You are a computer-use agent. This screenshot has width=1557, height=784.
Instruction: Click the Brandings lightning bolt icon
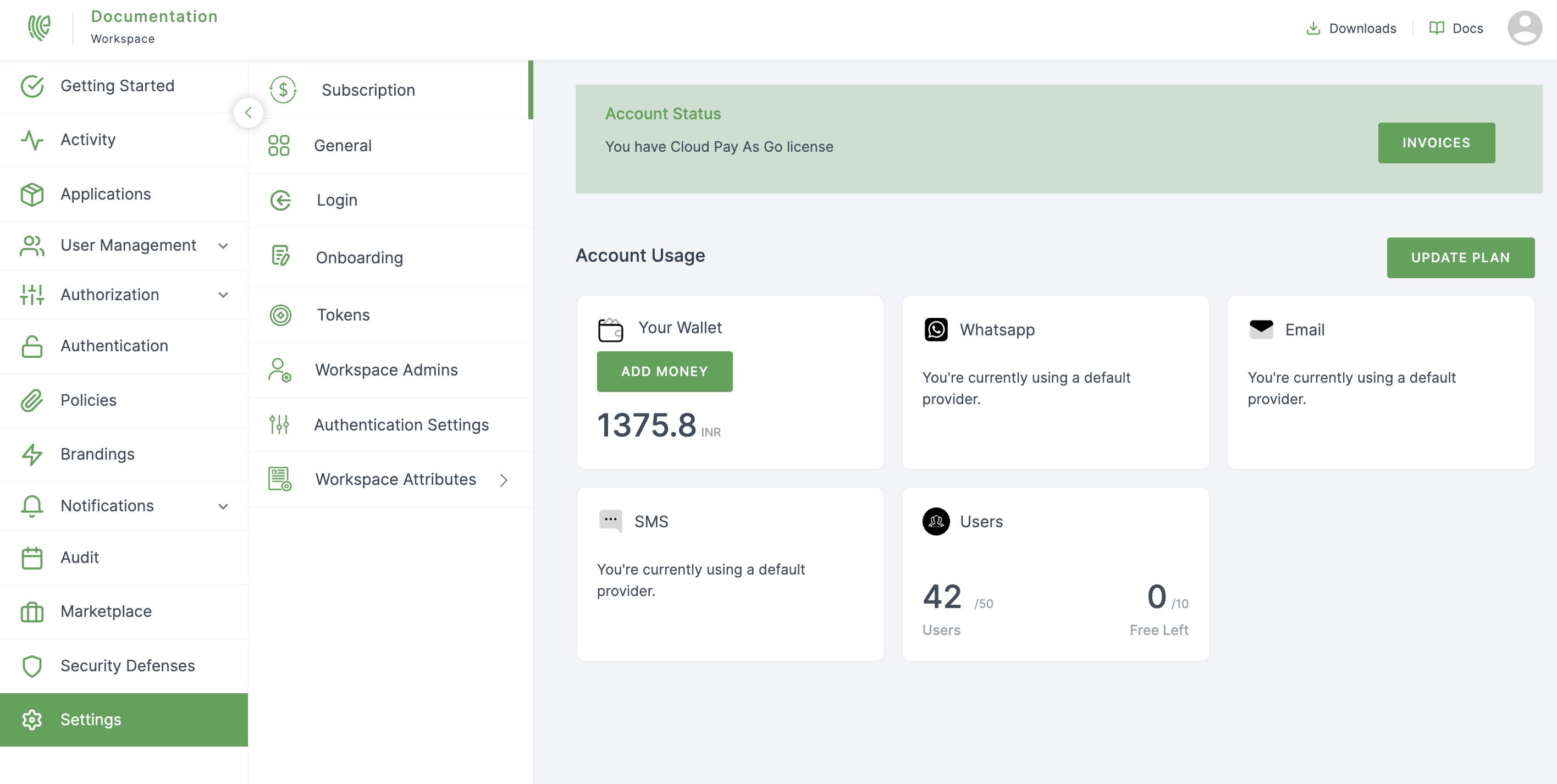click(32, 455)
